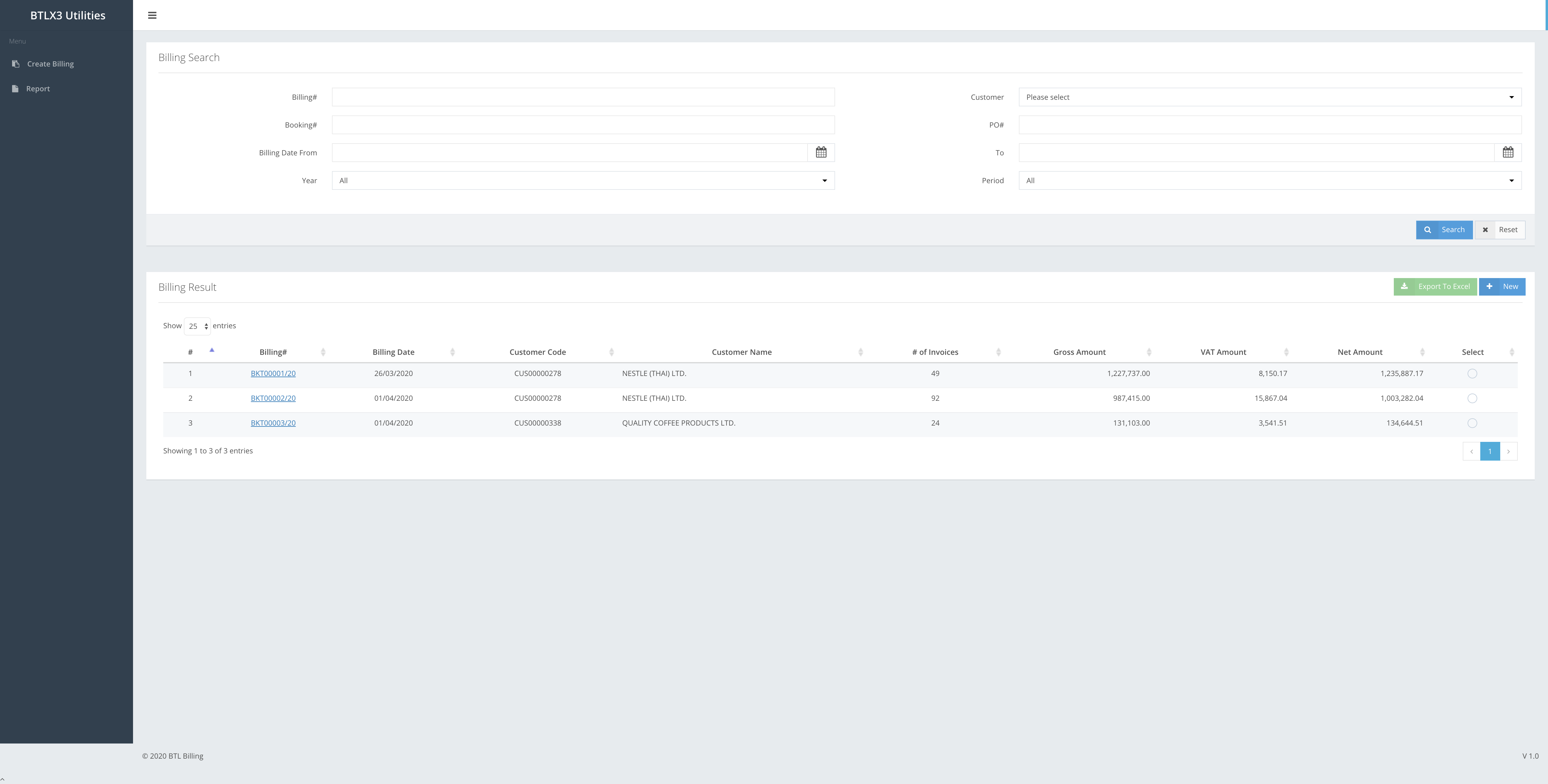Screen dimensions: 1548x784
Task: Select radio button for BKT00001/20 row
Action: pos(1472,374)
